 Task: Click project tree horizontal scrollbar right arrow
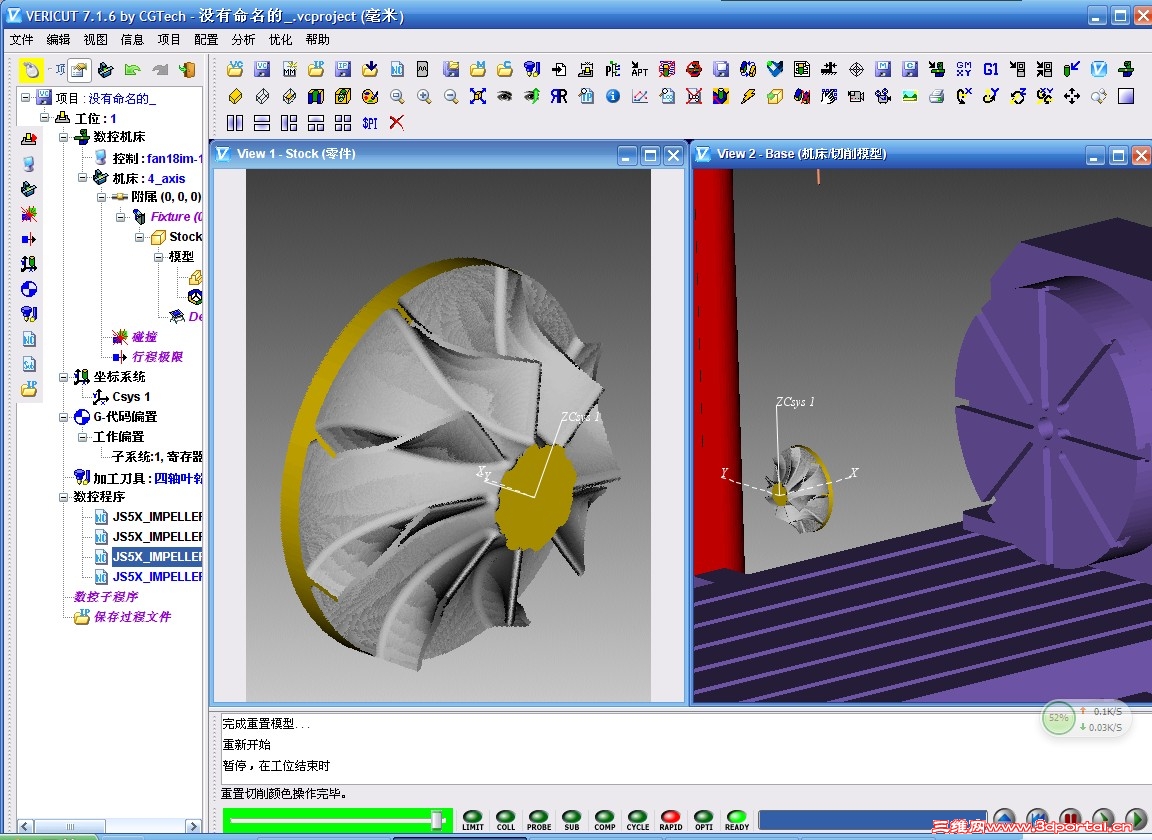193,826
